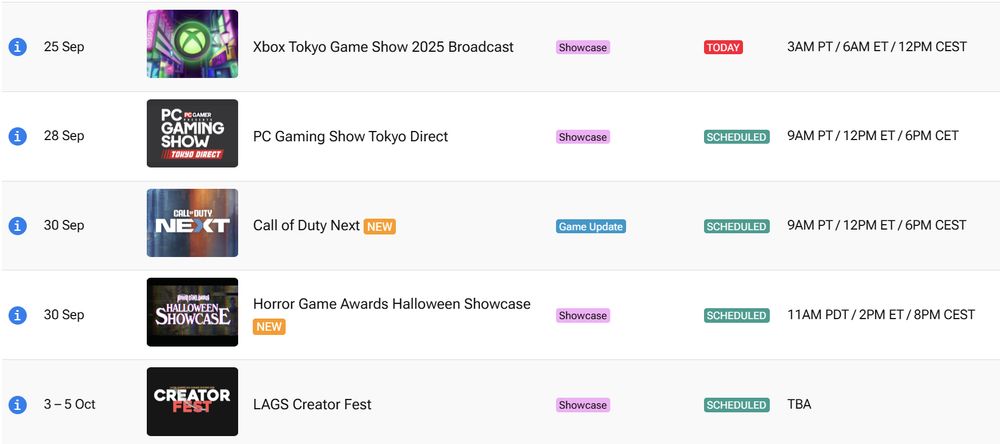Image resolution: width=1000 pixels, height=444 pixels.
Task: Click the TBA time entry
Action: (799, 404)
